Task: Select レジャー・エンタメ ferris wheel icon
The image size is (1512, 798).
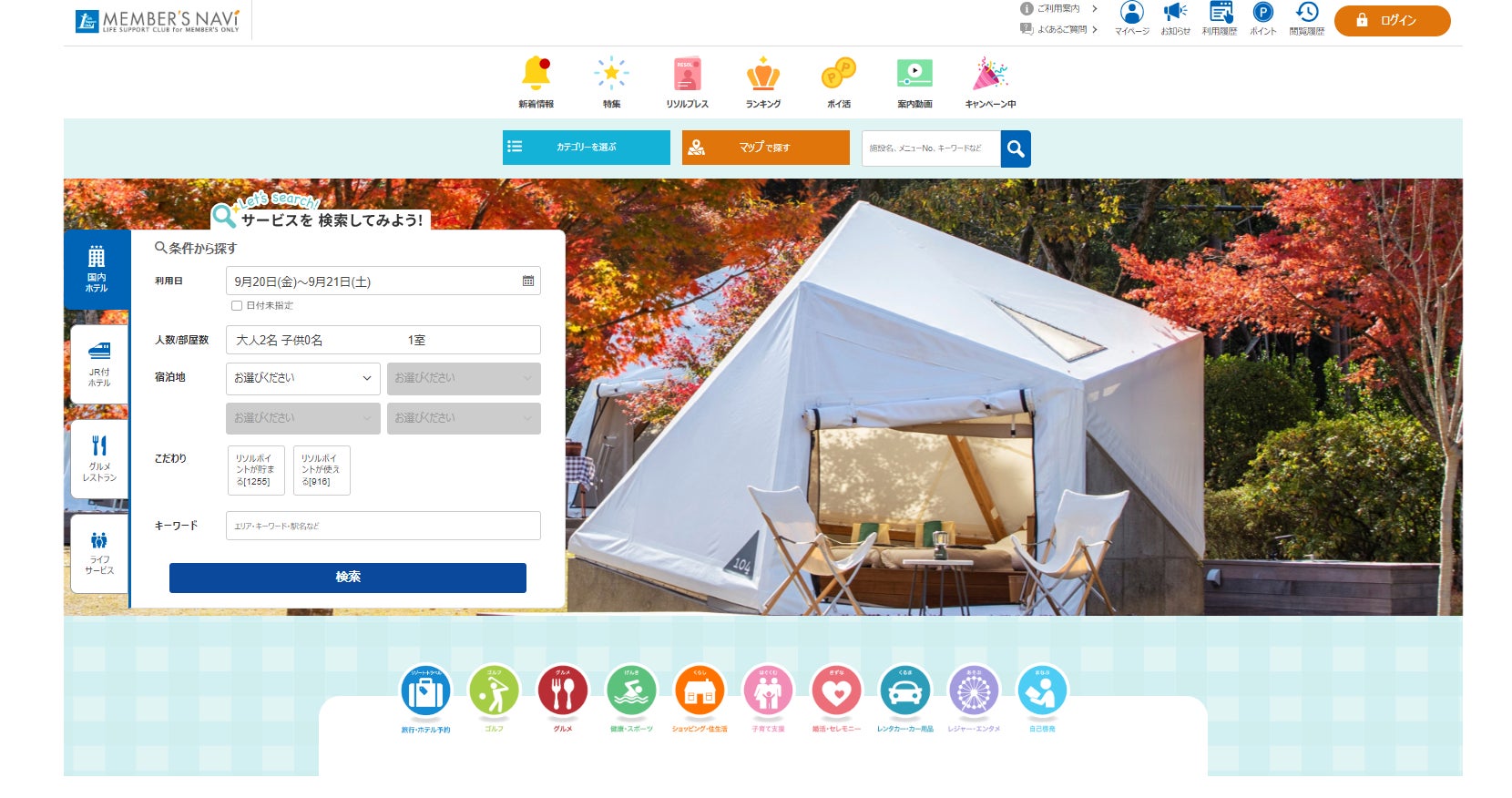Action: click(x=974, y=692)
